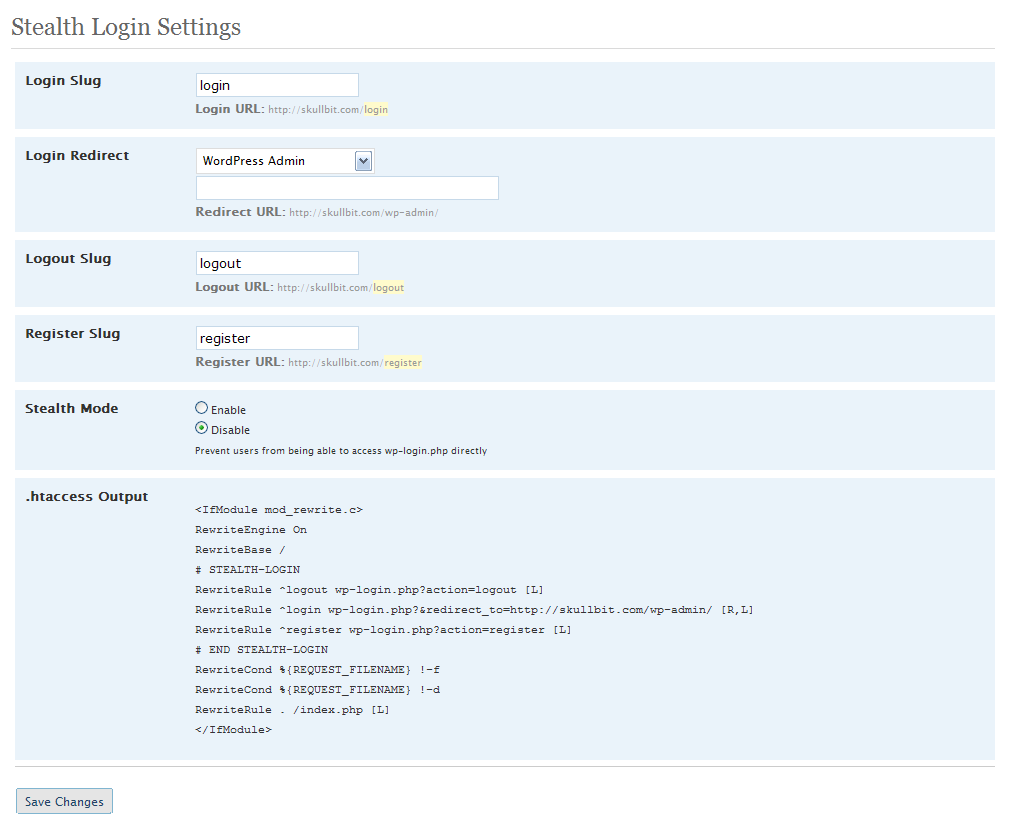Click the RewriteRule ^login redirect_to line

point(474,610)
